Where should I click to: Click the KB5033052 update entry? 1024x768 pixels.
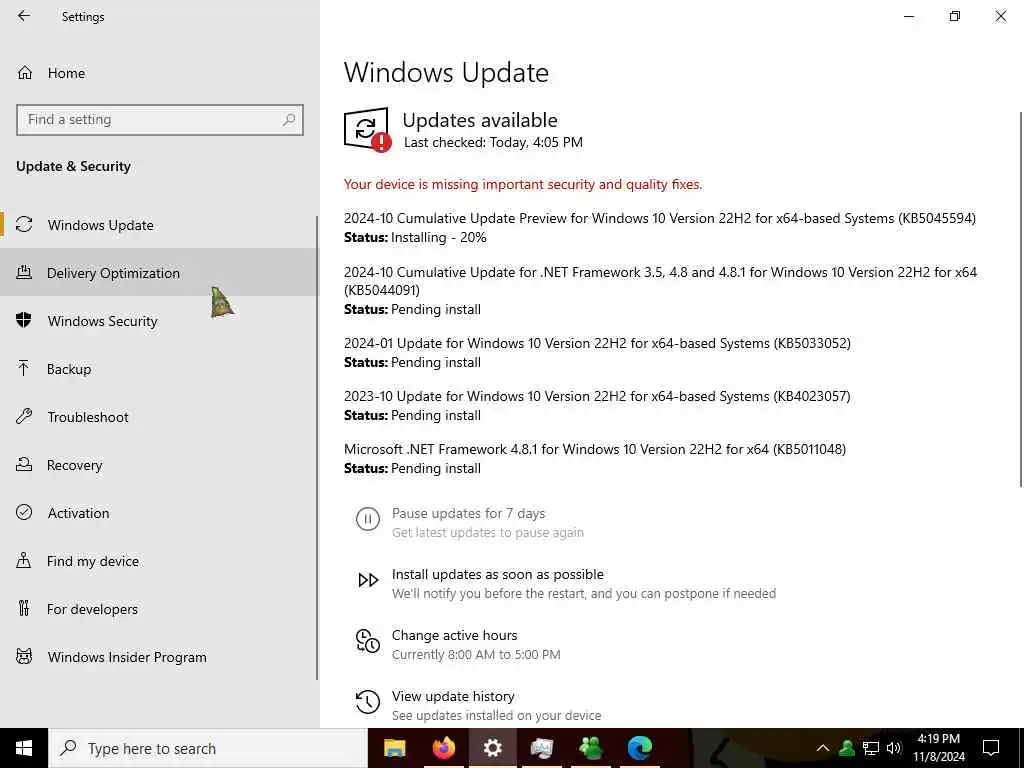tap(597, 343)
